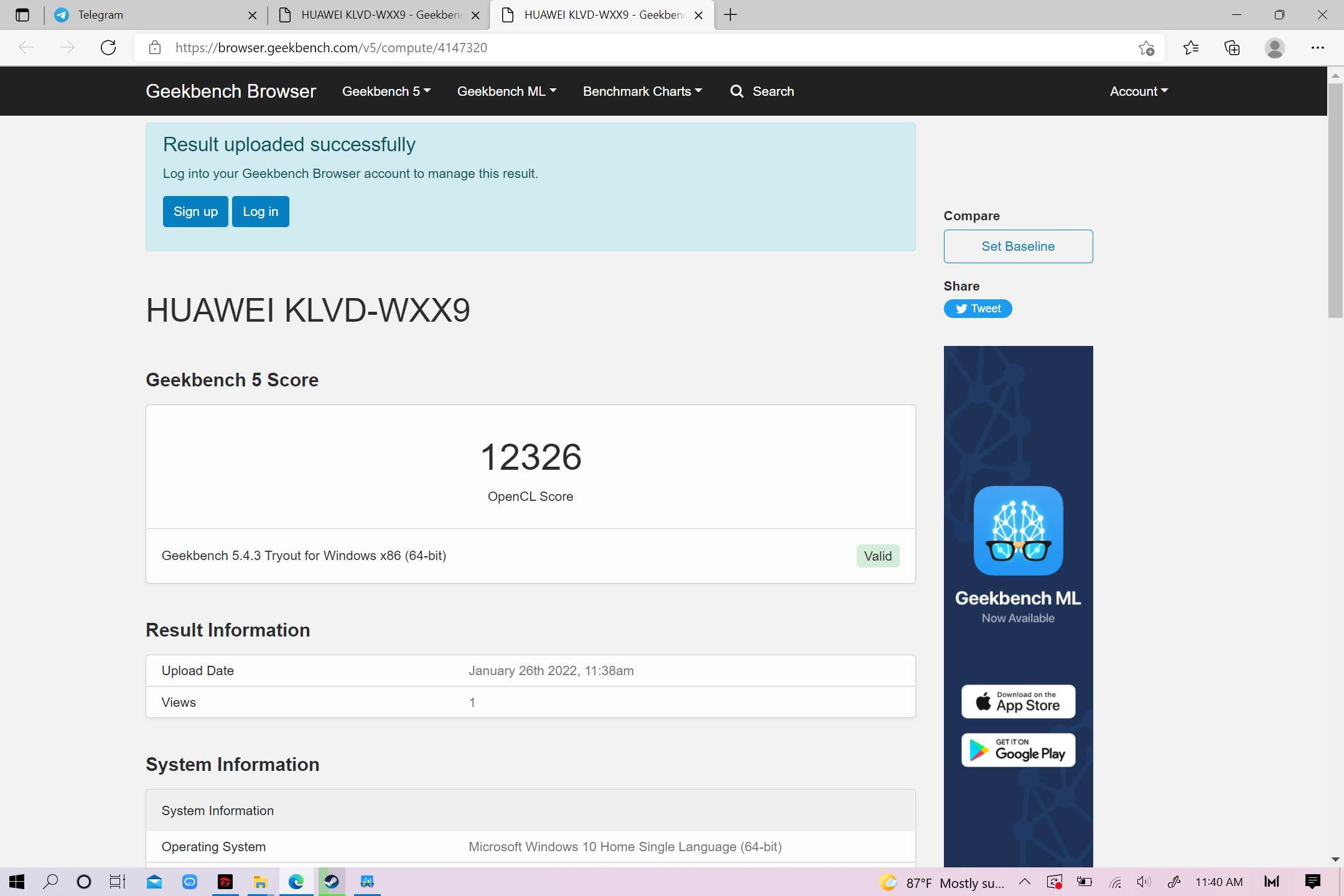Click Download on the App Store badge
1344x896 pixels.
tap(1018, 702)
